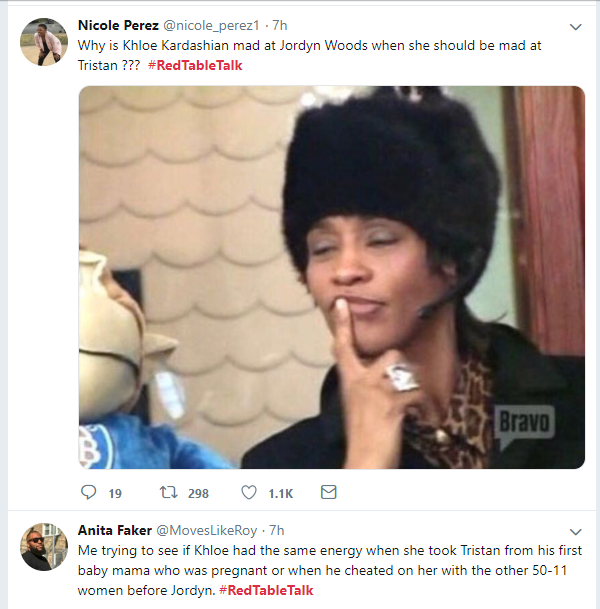Image resolution: width=600 pixels, height=609 pixels.
Task: Open Nicole Perez's profile picture
Action: 44,43
